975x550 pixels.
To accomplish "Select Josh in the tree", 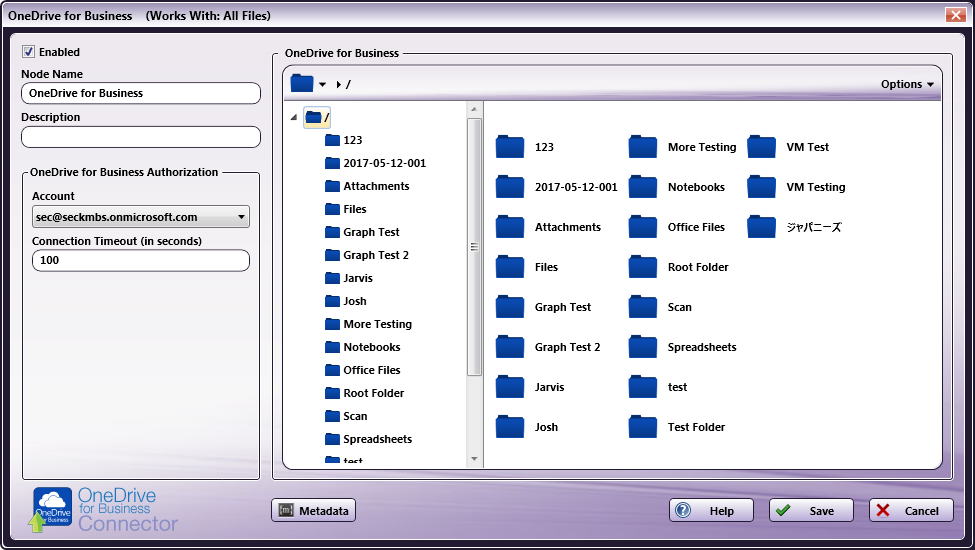I will coord(346,301).
